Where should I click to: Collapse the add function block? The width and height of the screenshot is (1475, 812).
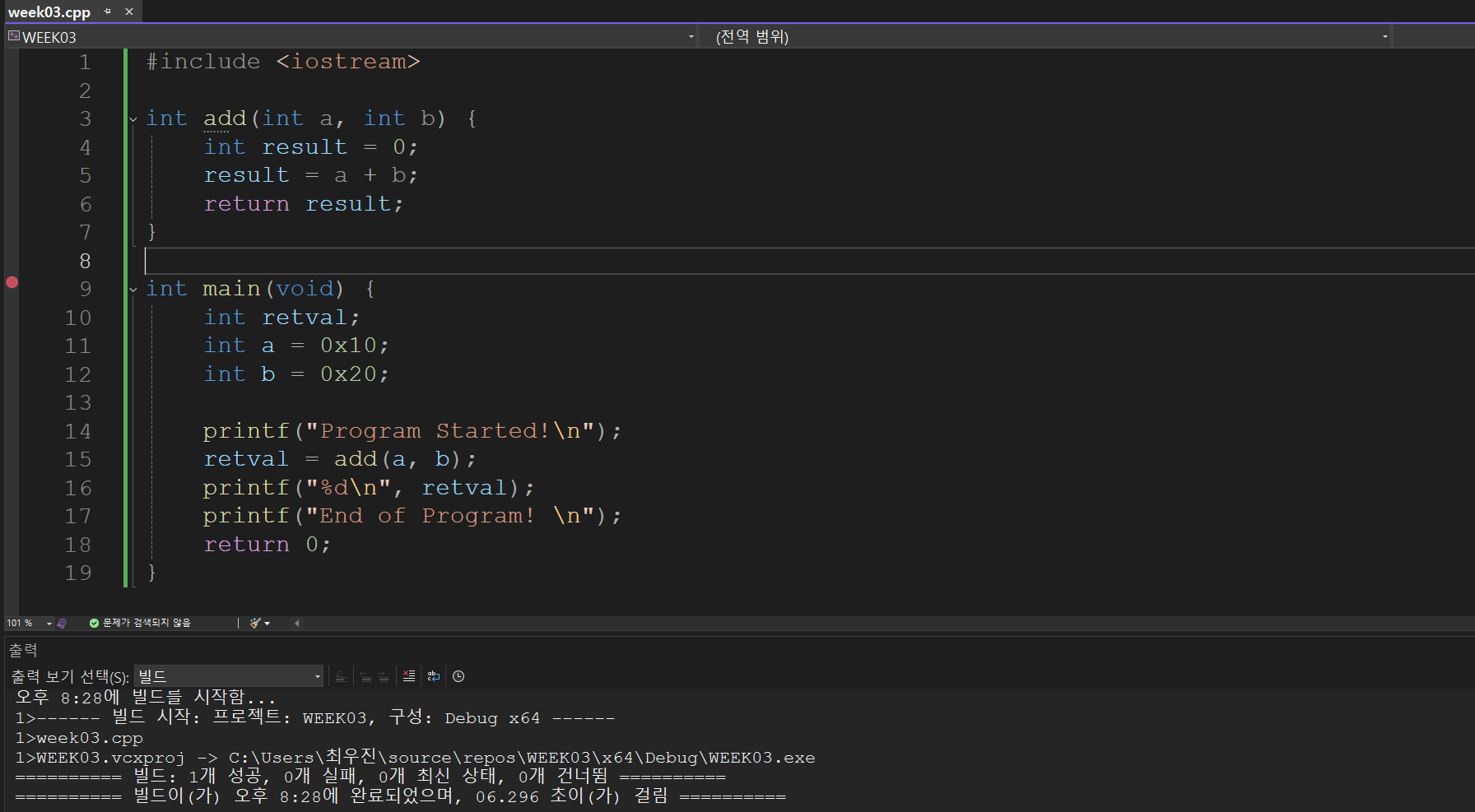click(x=133, y=119)
